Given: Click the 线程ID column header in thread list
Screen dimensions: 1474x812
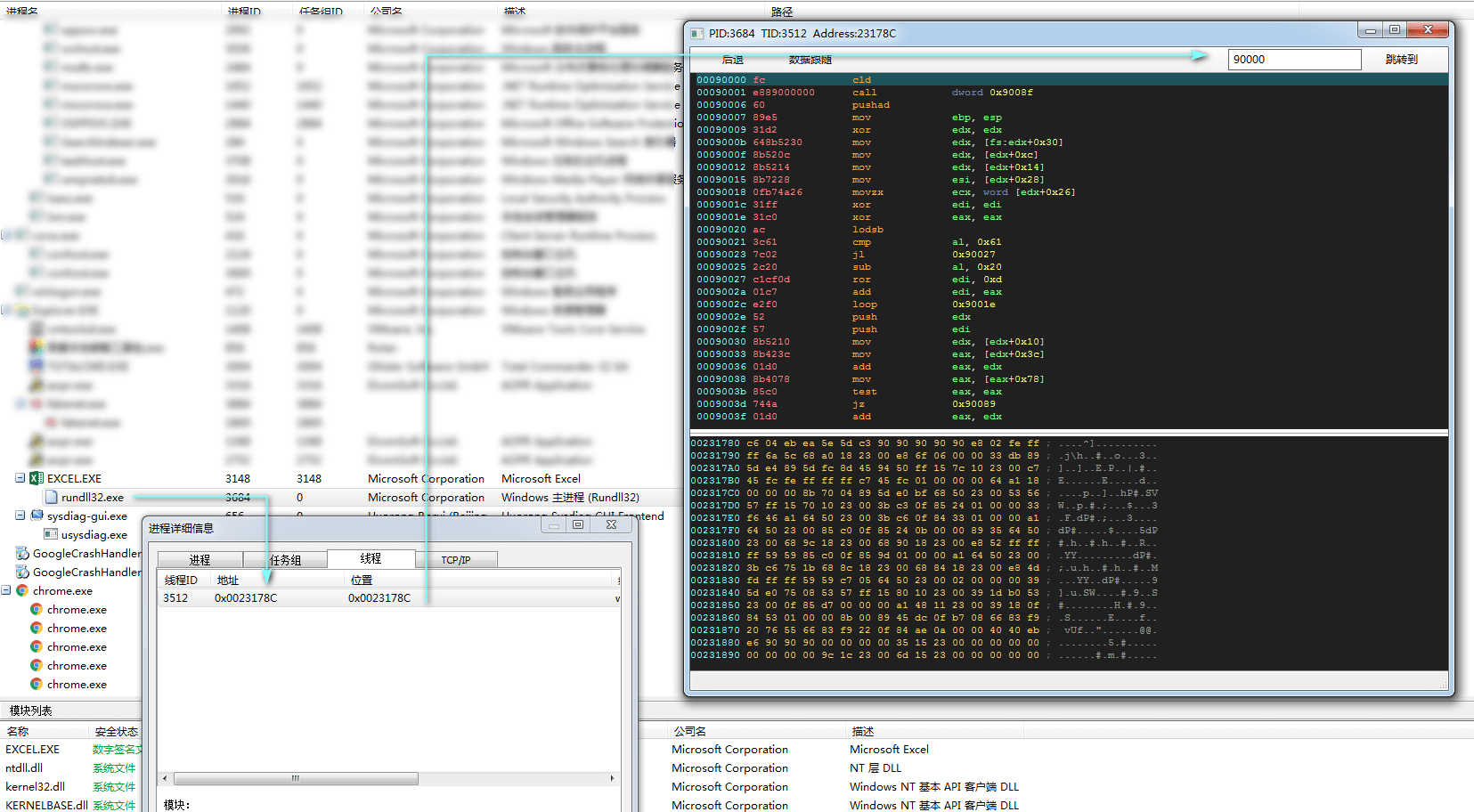Looking at the screenshot, I should coord(181,580).
